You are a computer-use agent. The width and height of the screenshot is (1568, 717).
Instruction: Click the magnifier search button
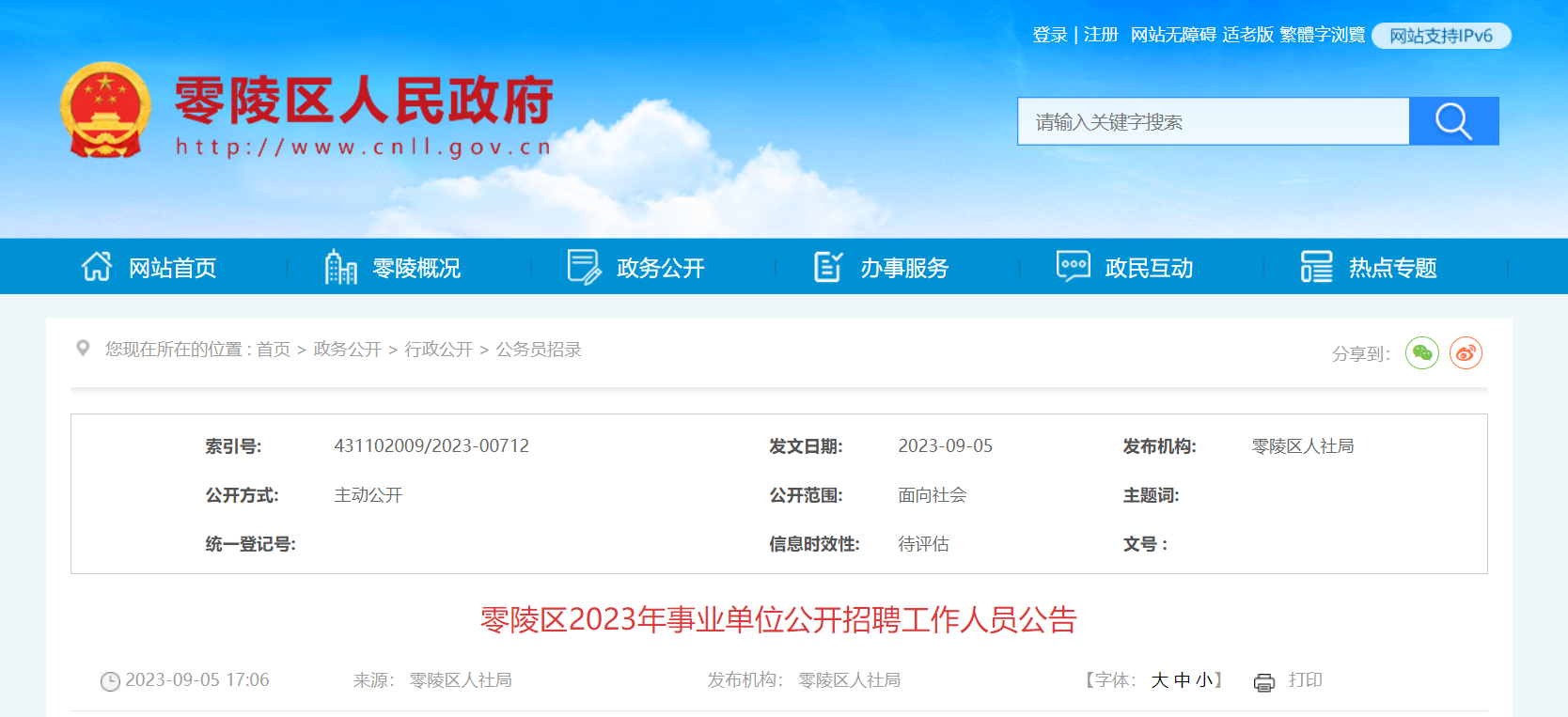(1453, 121)
